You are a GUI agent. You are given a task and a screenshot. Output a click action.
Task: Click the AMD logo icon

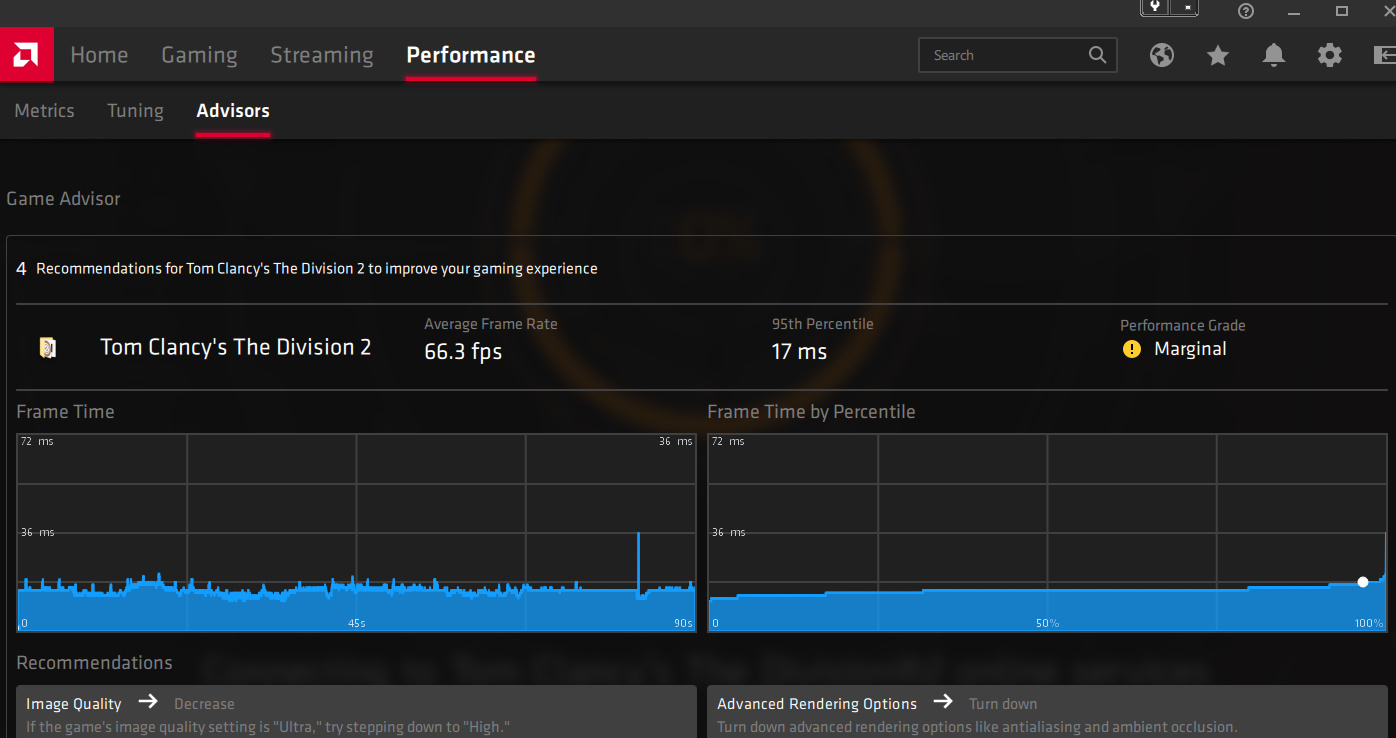pos(26,55)
